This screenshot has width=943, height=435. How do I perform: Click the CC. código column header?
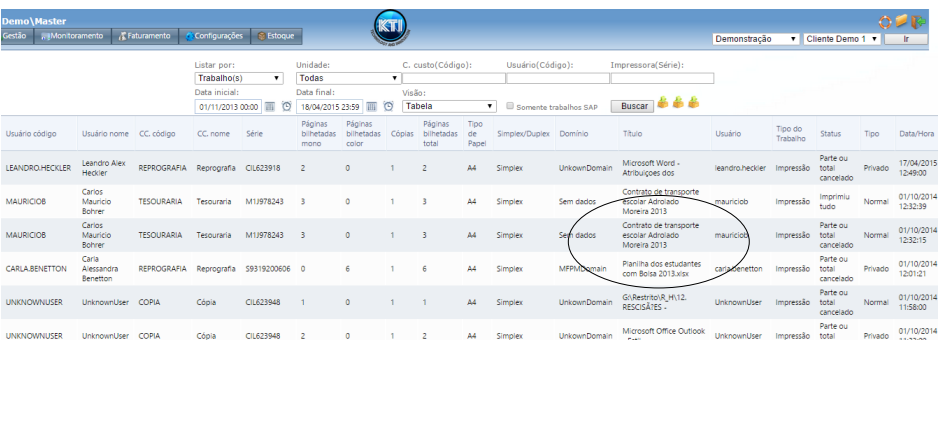pos(157,134)
